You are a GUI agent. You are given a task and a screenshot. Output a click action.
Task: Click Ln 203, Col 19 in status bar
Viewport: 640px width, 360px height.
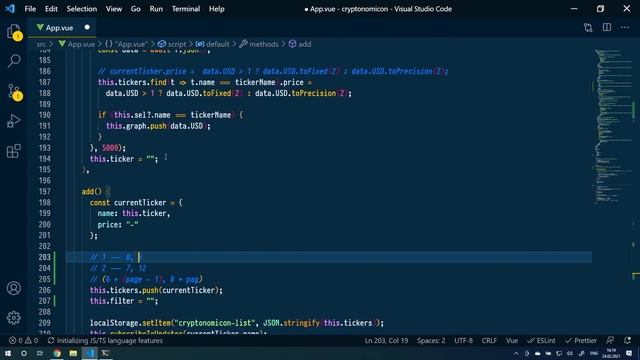pyautogui.click(x=386, y=340)
